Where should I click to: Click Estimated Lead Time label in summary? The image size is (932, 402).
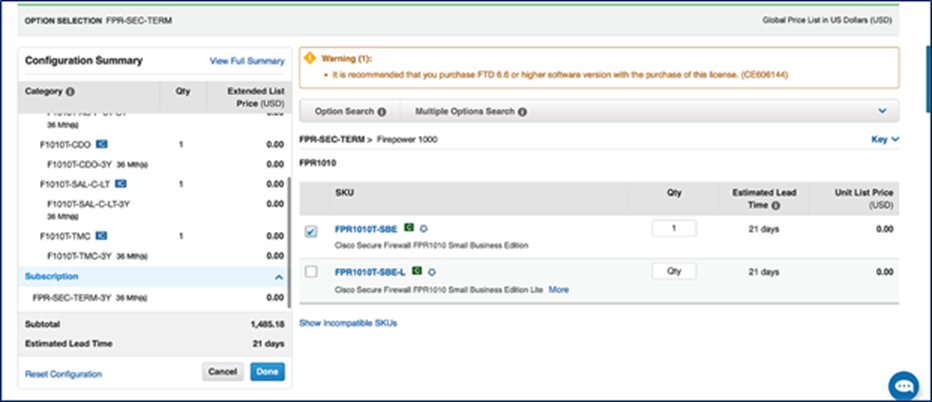pos(68,344)
